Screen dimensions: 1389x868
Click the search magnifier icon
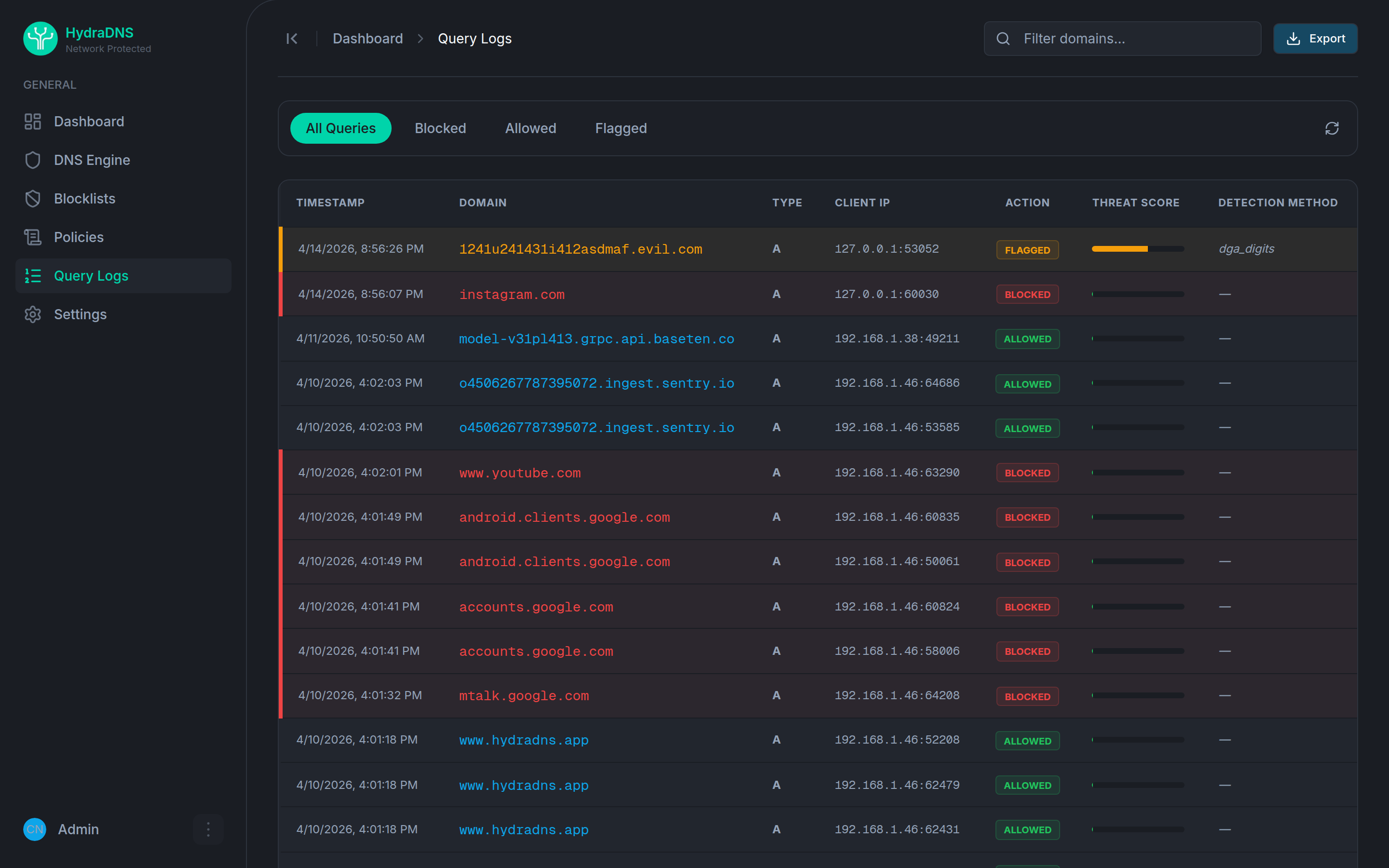point(1003,39)
